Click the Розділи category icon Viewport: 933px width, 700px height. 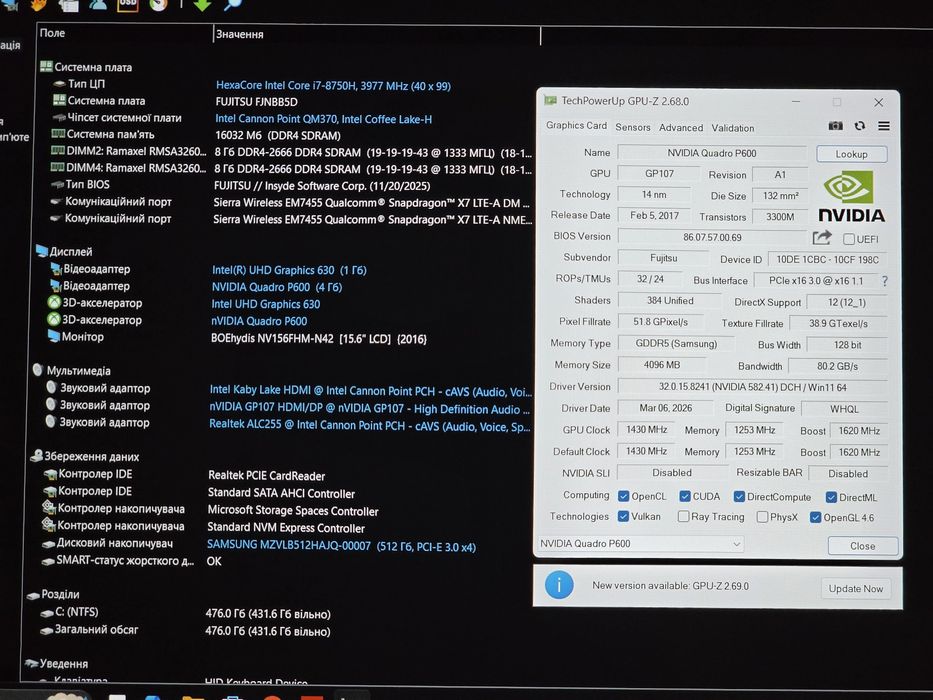coord(33,595)
